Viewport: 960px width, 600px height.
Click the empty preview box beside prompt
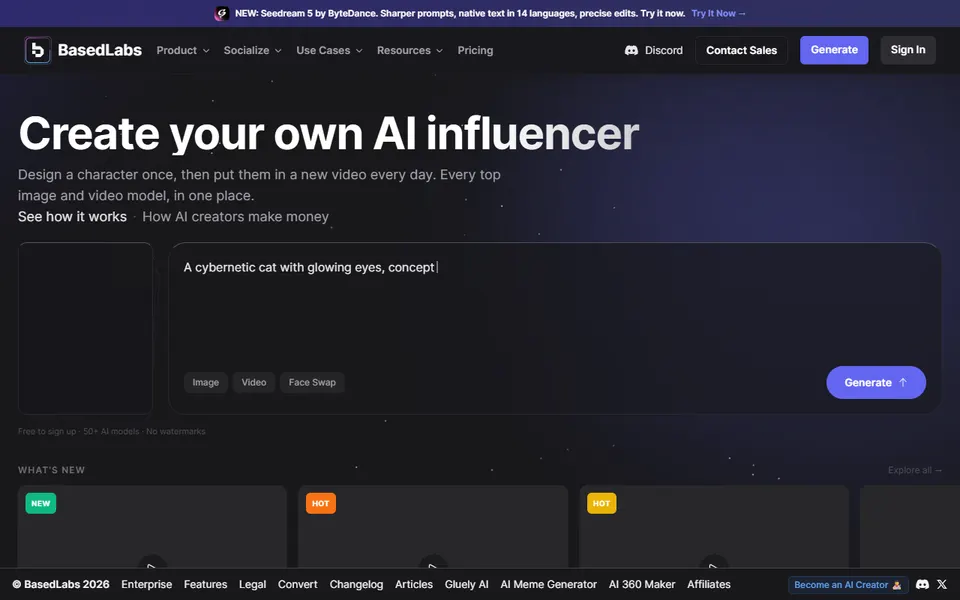(x=85, y=328)
